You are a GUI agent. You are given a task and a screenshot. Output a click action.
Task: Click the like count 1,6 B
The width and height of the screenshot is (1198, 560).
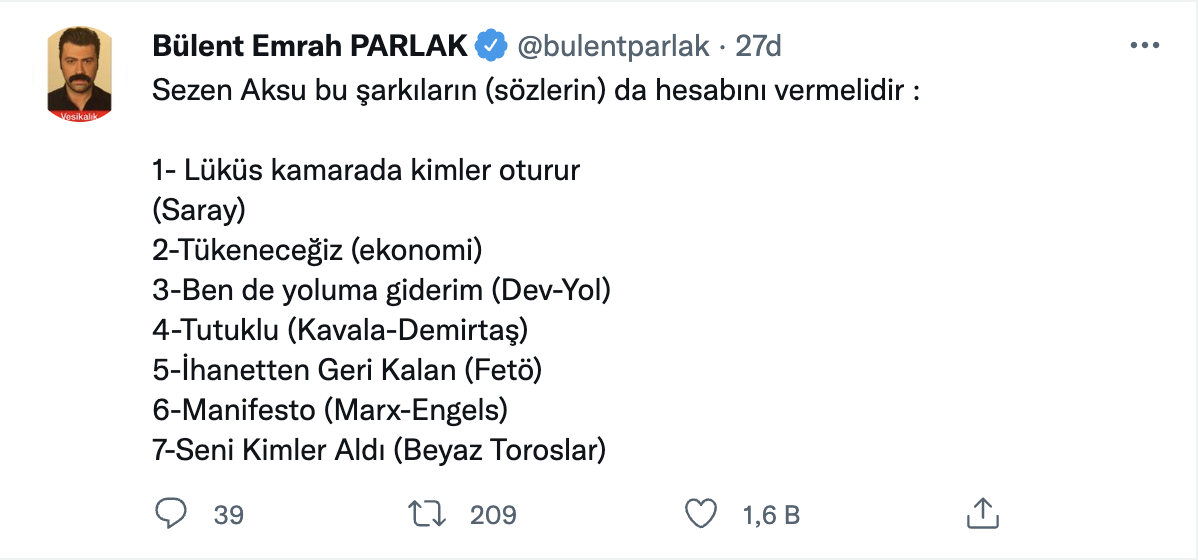pyautogui.click(x=771, y=515)
